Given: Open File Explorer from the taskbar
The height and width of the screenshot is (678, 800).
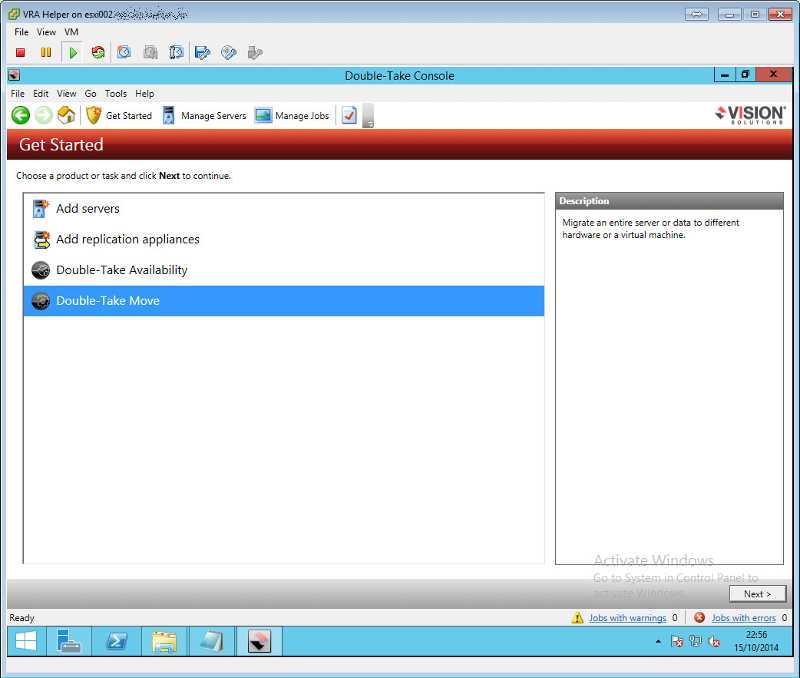Looking at the screenshot, I should 164,641.
